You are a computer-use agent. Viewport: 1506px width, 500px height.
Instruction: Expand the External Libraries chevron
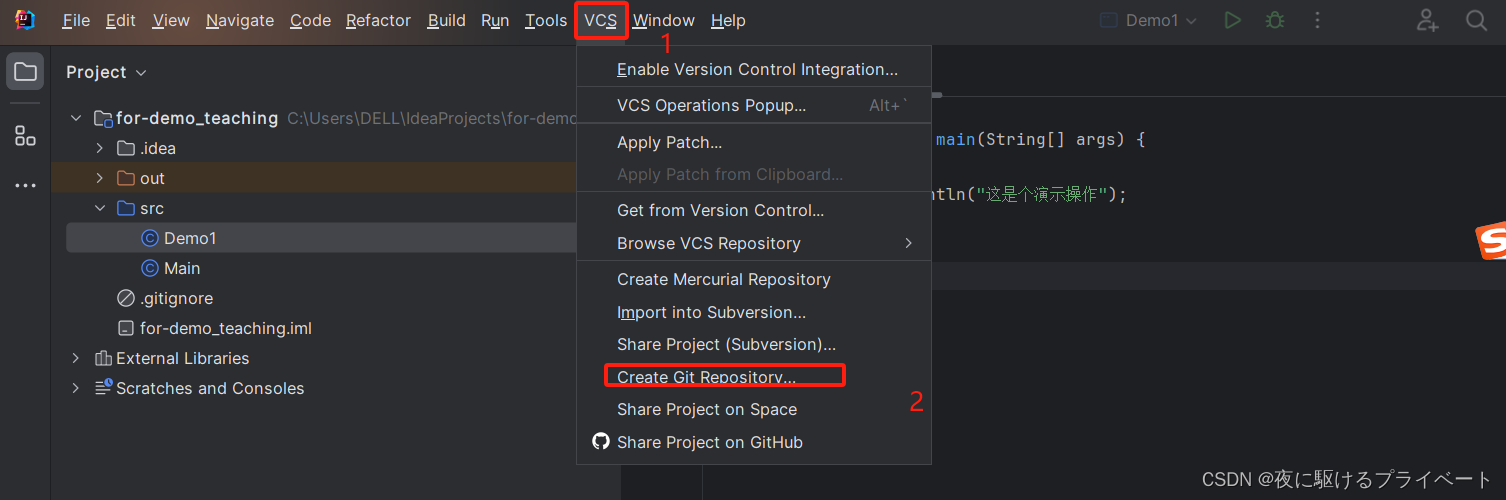tap(76, 358)
